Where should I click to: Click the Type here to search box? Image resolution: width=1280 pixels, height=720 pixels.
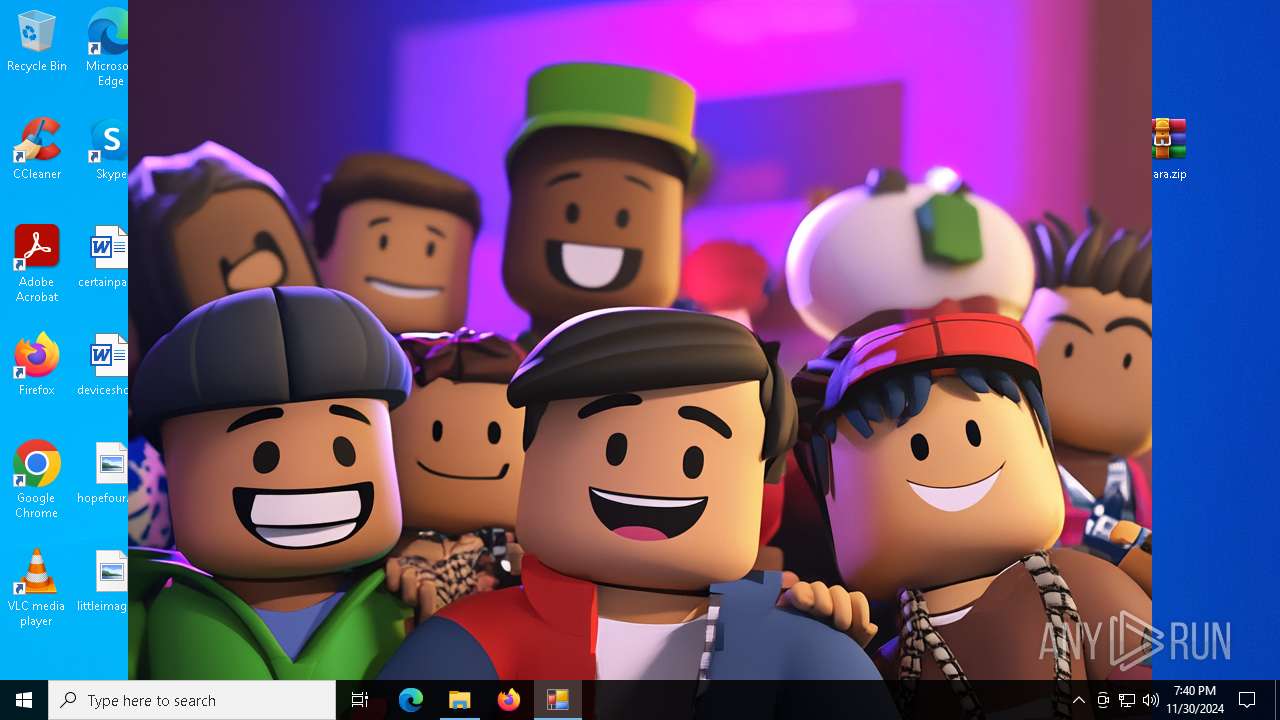(192, 700)
